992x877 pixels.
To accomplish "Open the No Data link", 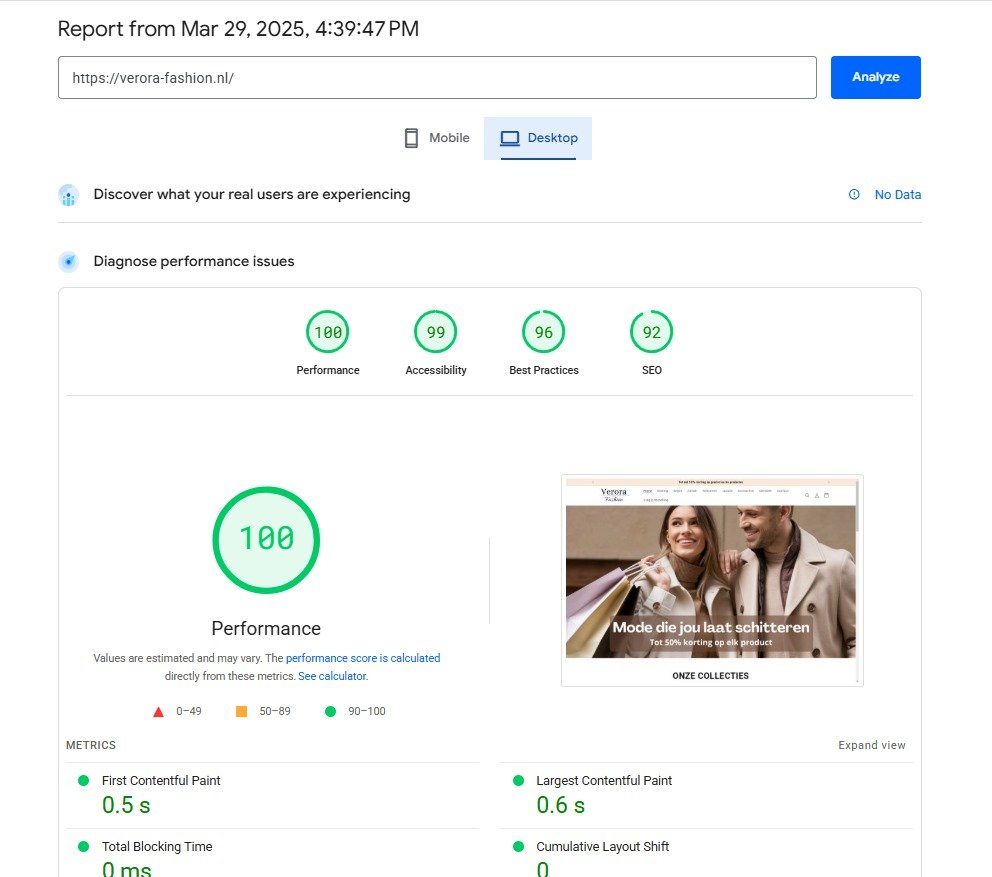I will tap(897, 195).
